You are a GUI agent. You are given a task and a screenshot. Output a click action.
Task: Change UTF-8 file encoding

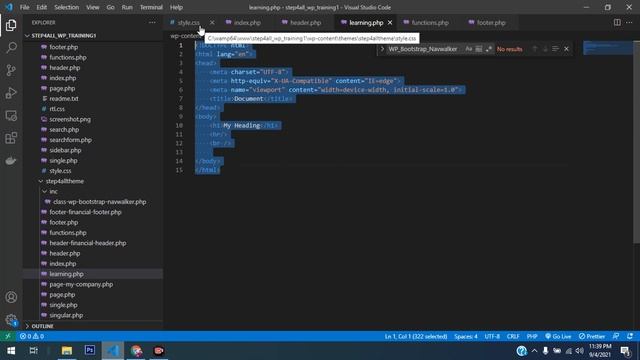point(492,336)
